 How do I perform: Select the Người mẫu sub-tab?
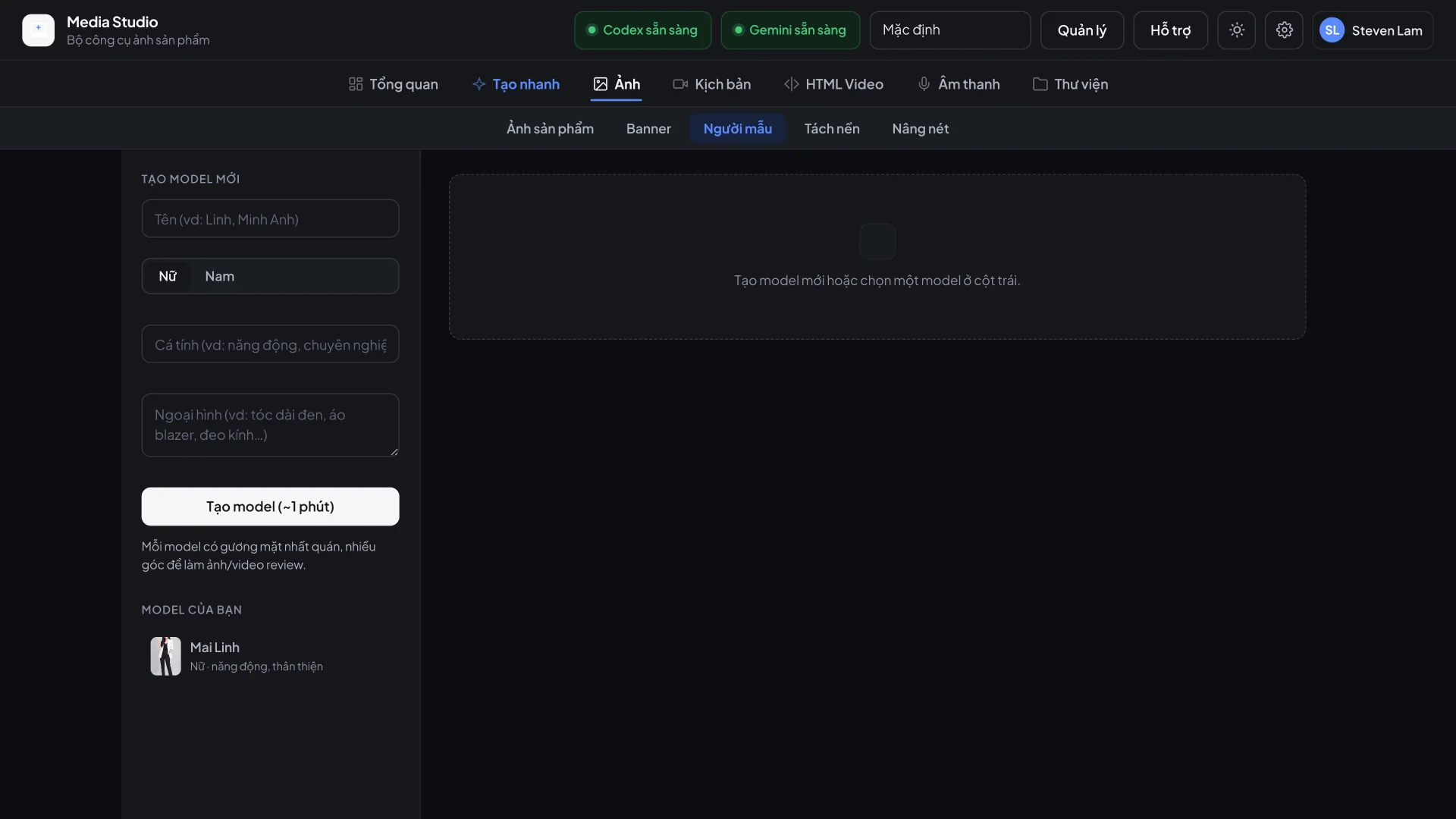737,129
